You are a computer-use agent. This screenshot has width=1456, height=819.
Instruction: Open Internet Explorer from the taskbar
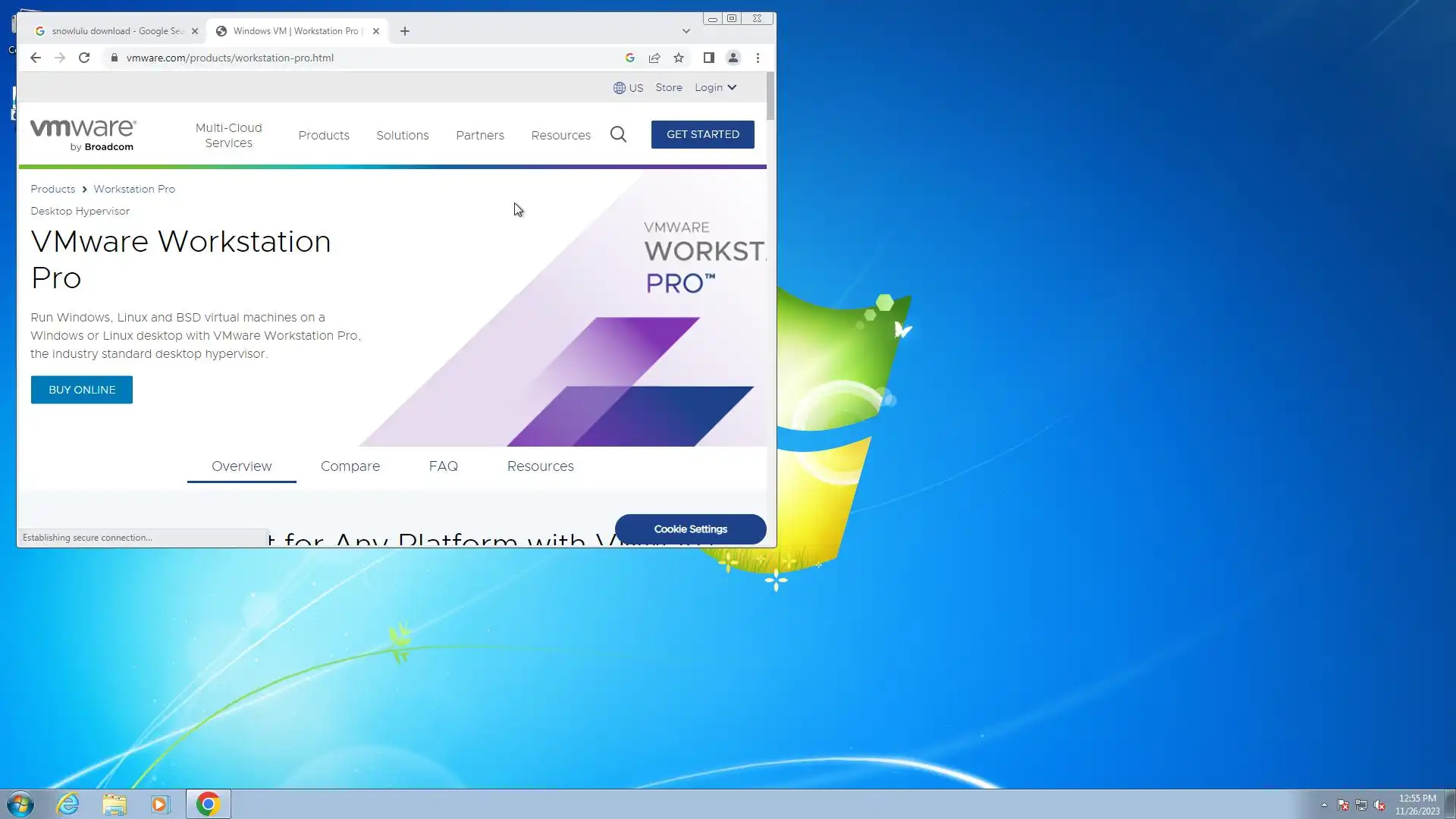pyautogui.click(x=68, y=804)
